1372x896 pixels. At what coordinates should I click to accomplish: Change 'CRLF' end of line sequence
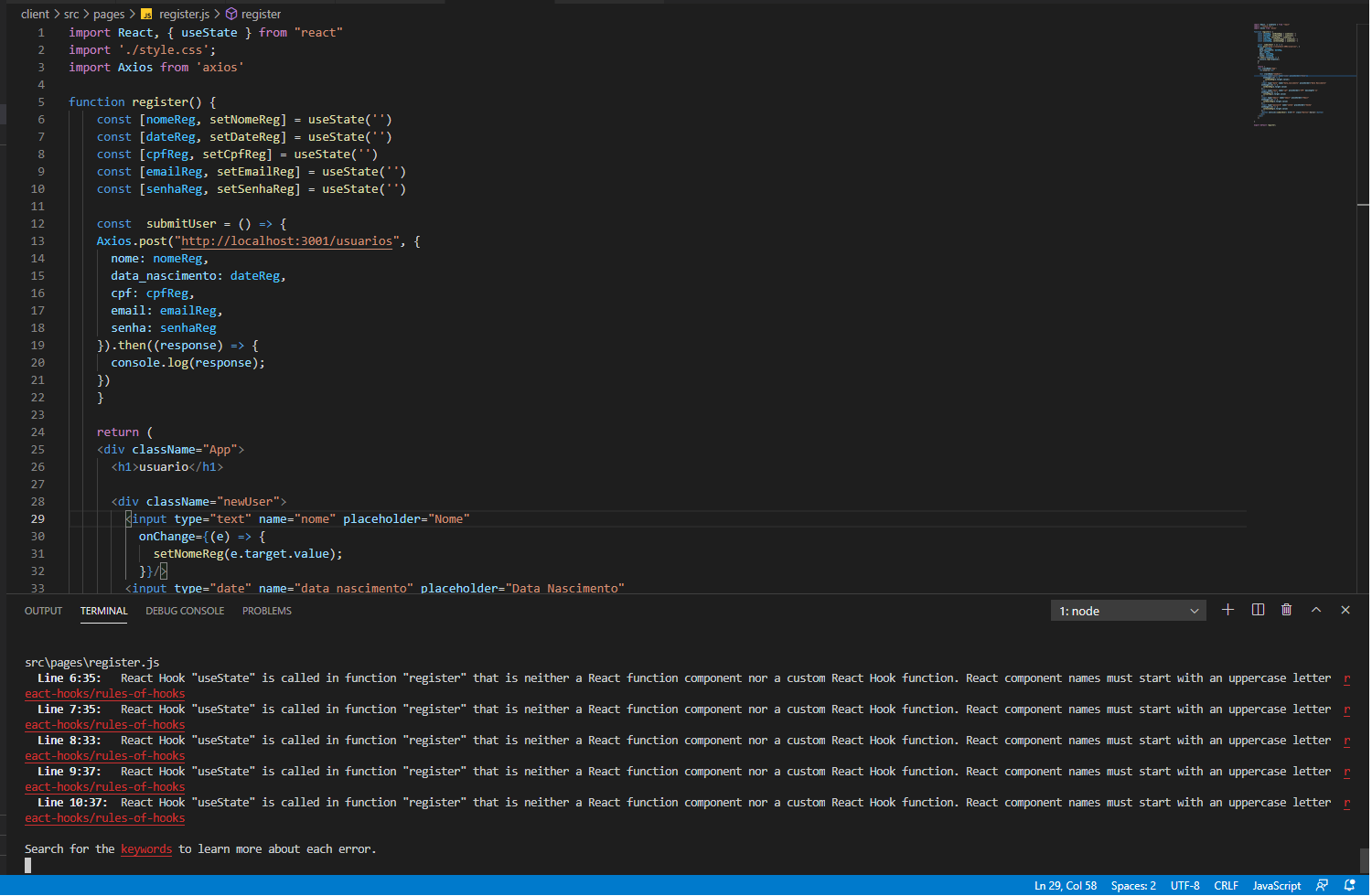click(1226, 886)
